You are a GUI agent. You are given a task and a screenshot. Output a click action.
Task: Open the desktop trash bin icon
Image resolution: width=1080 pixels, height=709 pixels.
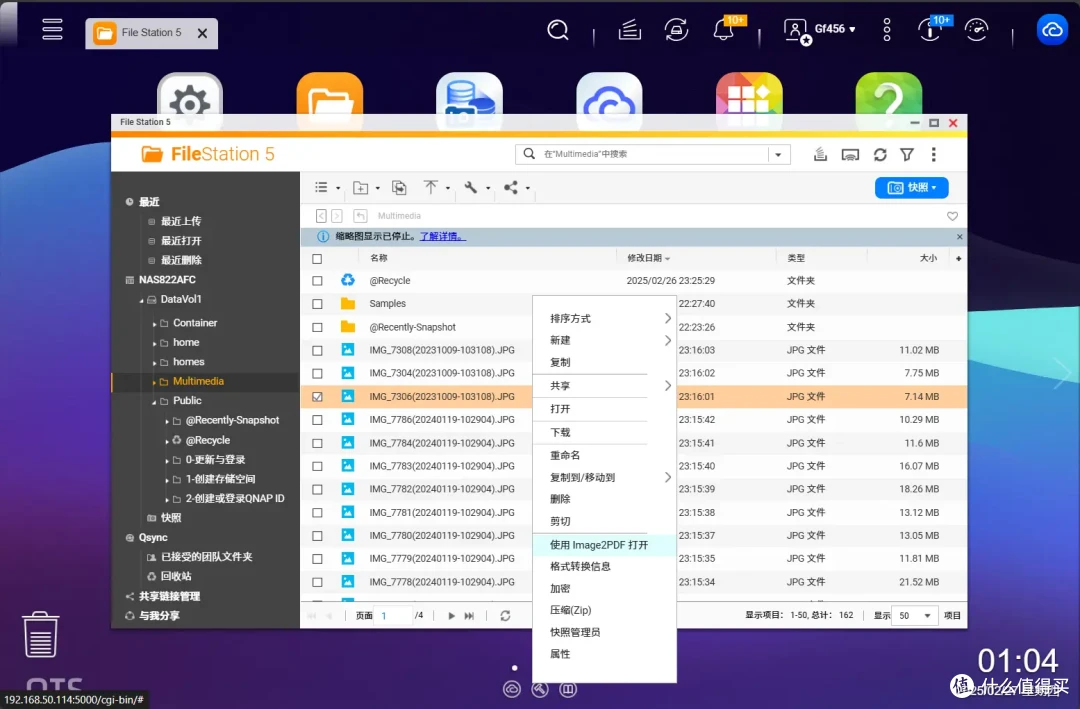point(41,635)
